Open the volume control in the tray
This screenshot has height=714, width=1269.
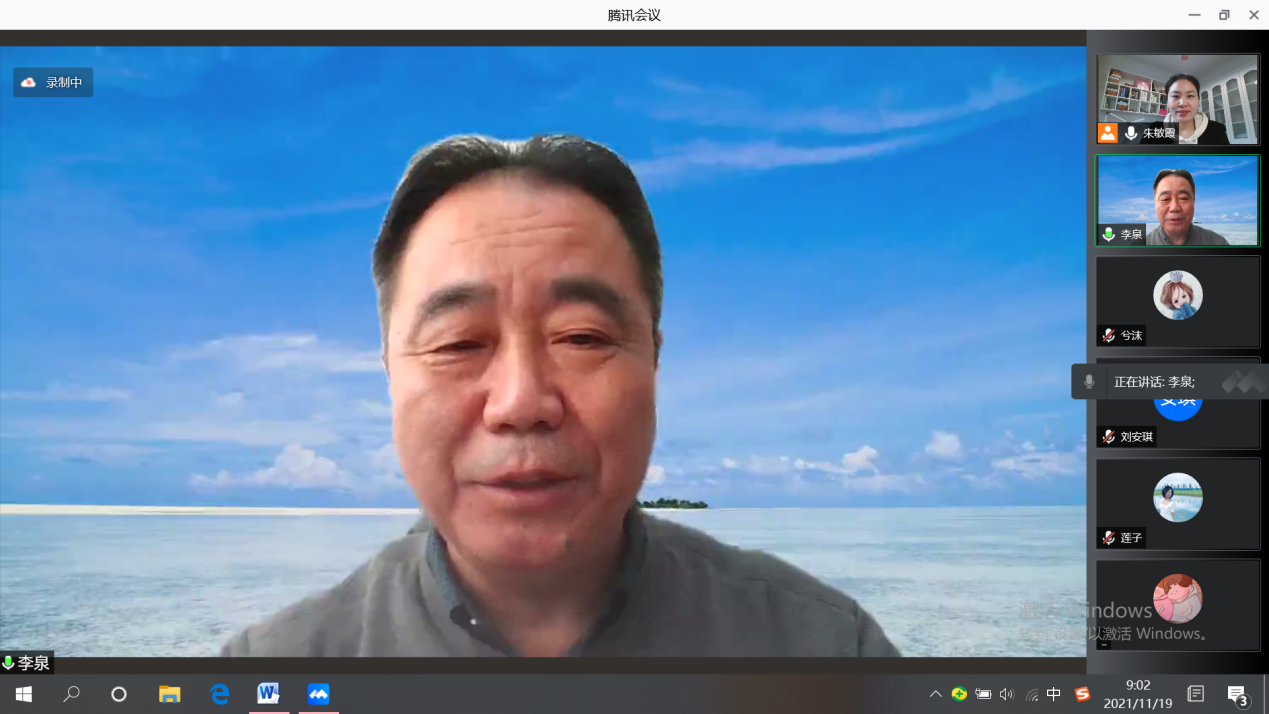point(1006,694)
